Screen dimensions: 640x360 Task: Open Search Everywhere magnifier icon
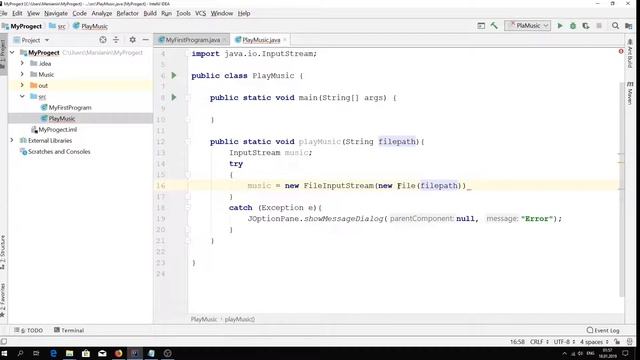click(x=615, y=26)
